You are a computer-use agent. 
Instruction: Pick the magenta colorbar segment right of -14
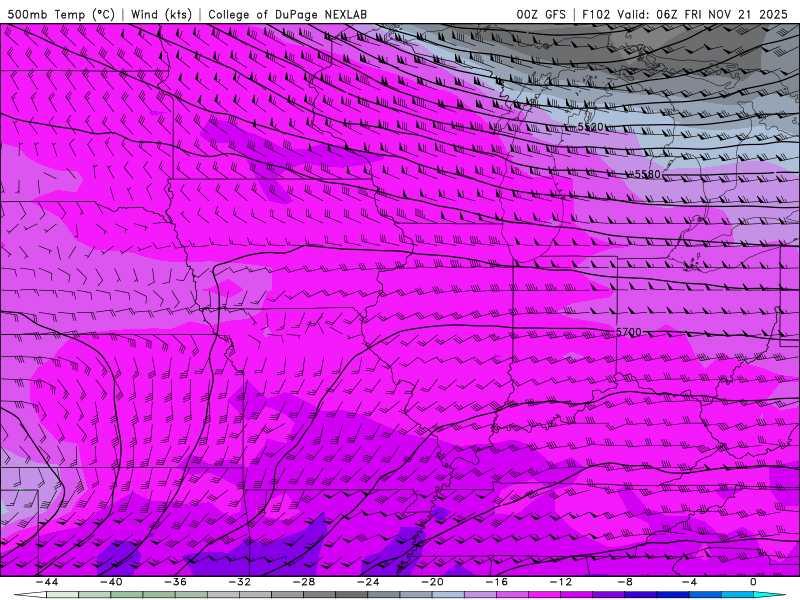pos(544,594)
